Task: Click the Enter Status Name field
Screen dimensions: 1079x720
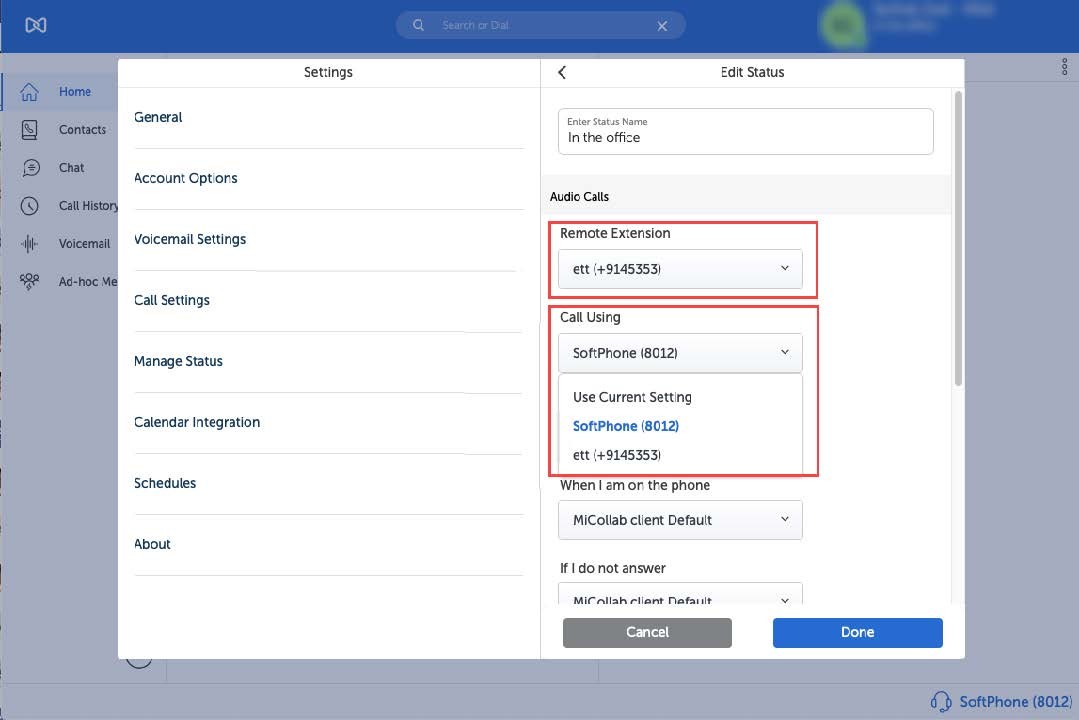Action: [745, 132]
